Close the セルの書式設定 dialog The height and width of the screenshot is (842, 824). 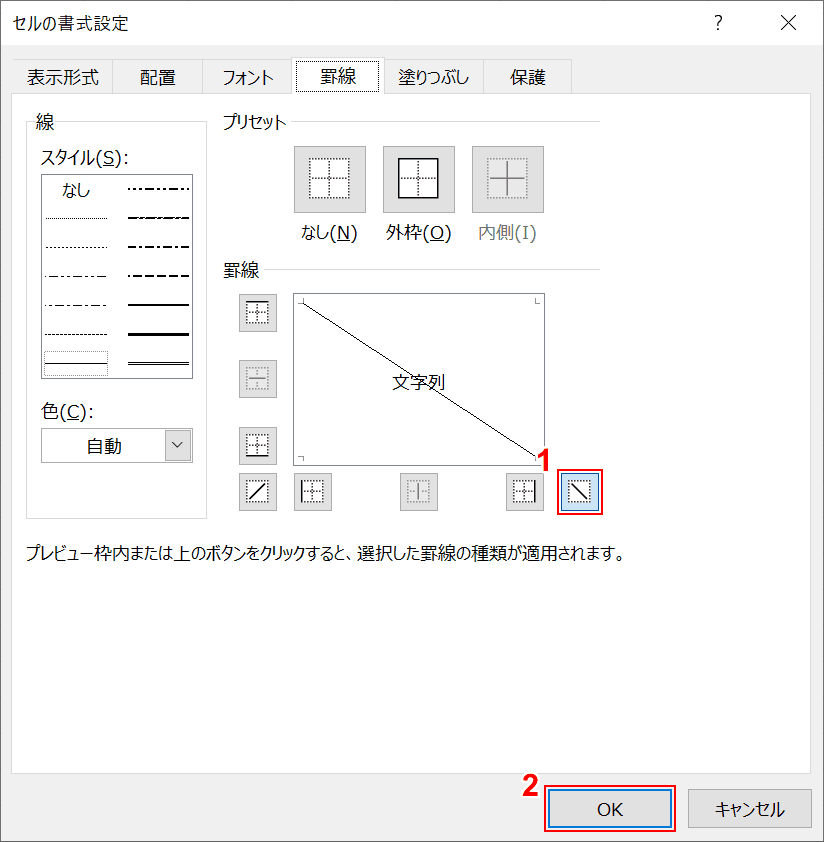[x=788, y=23]
